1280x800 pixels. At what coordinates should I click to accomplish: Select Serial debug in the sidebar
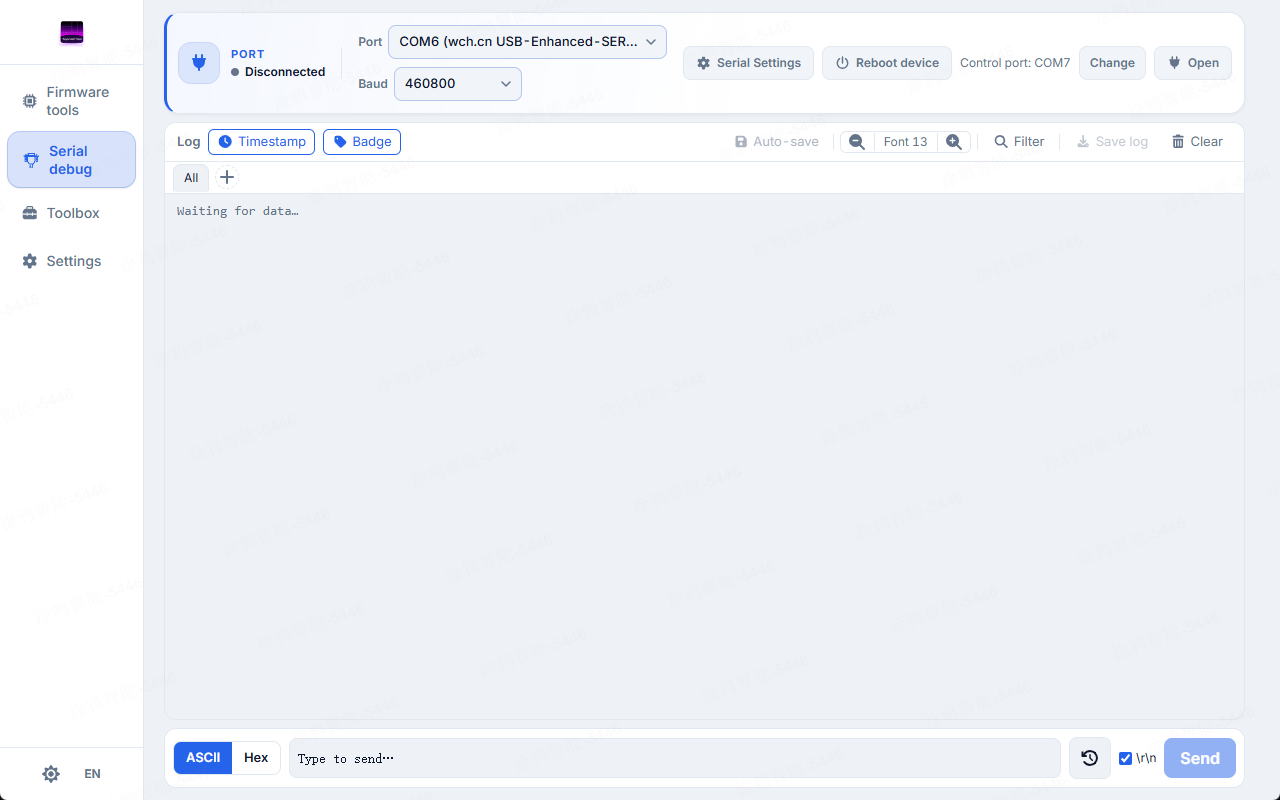71,160
